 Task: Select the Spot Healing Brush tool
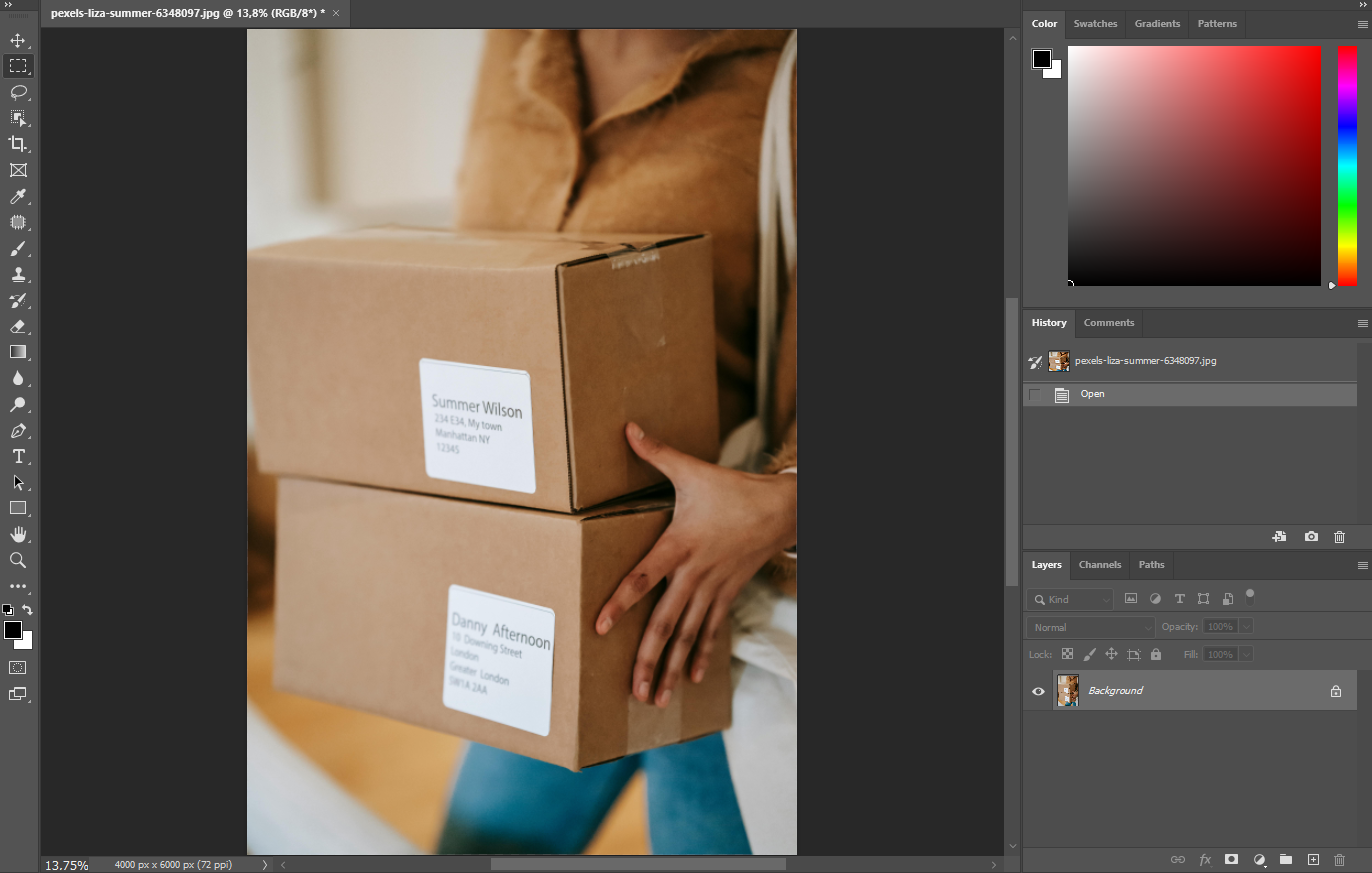[x=18, y=222]
